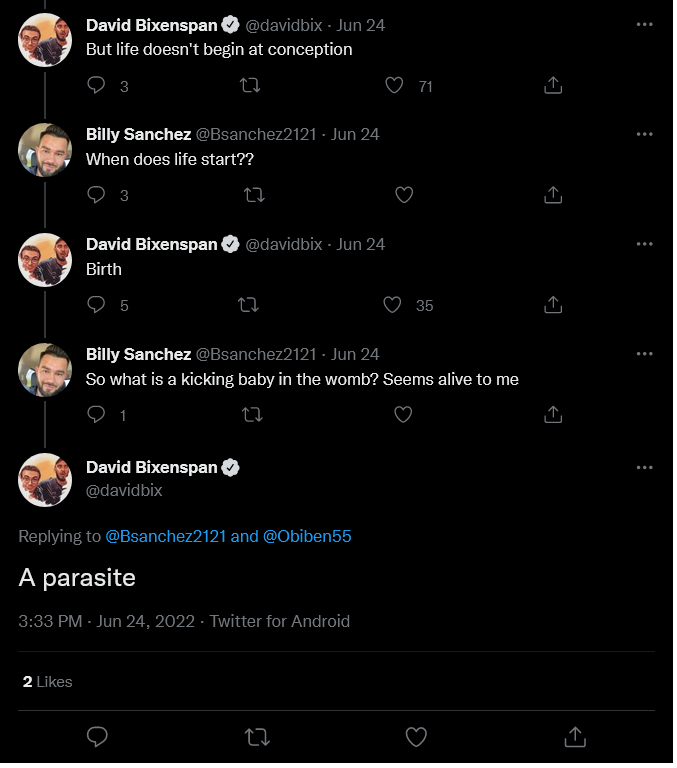Like the "kicking baby in the womb" tweet
This screenshot has width=677, height=768.
point(404,416)
